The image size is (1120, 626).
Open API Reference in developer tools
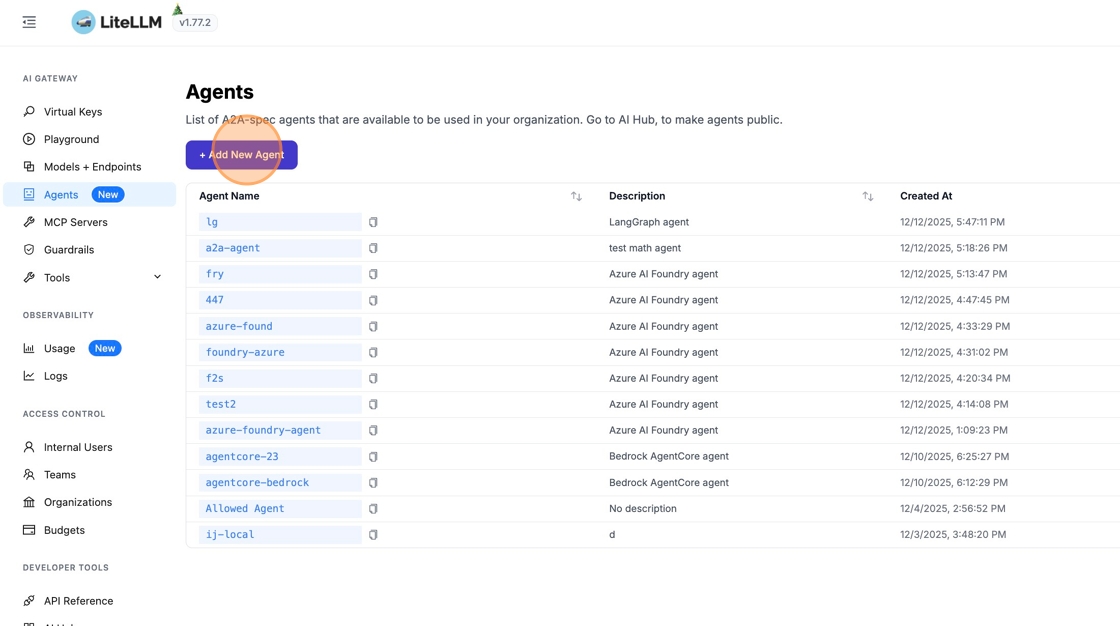(78, 601)
